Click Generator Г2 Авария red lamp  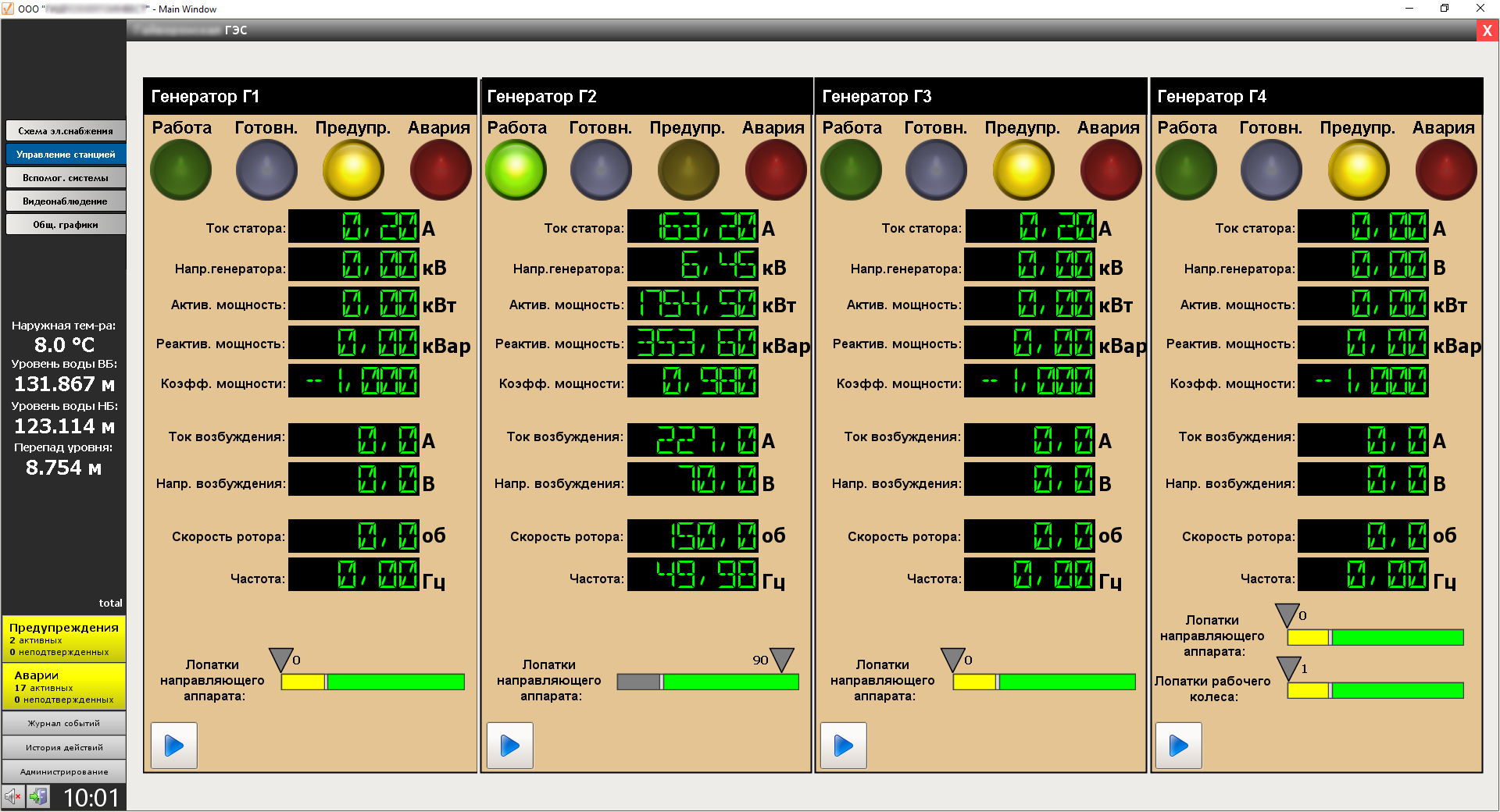point(776,169)
